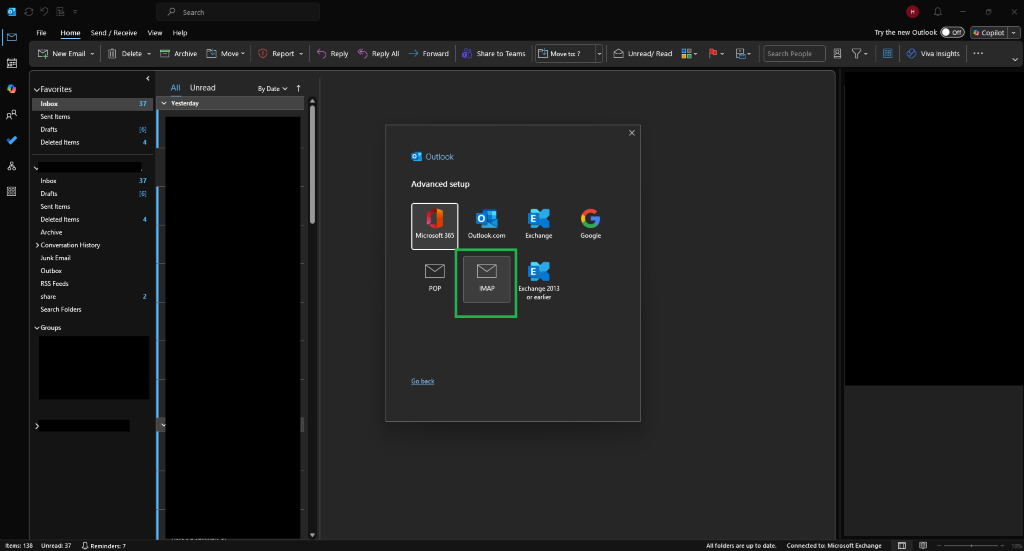
Task: Click the Search People field
Action: tap(794, 54)
